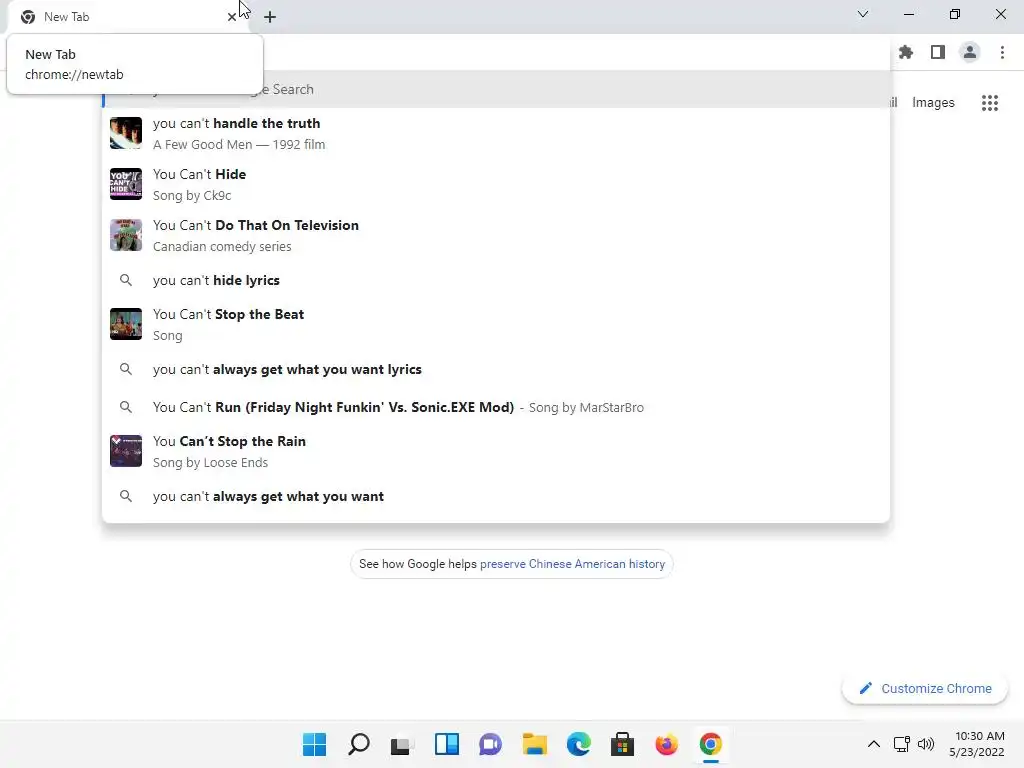
Task: Open the Chrome profile avatar menu
Action: pos(970,52)
